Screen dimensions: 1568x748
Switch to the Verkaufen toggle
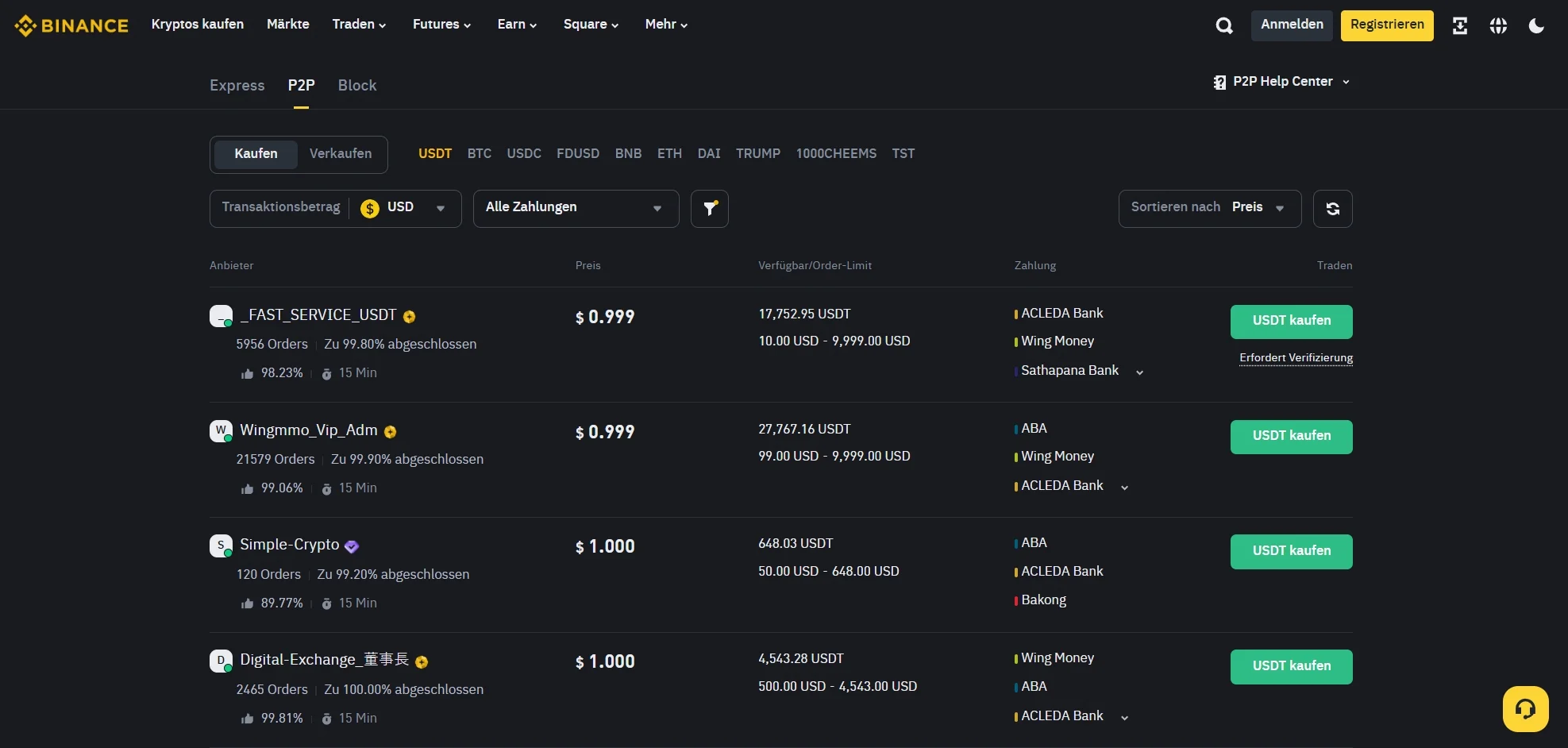click(341, 154)
